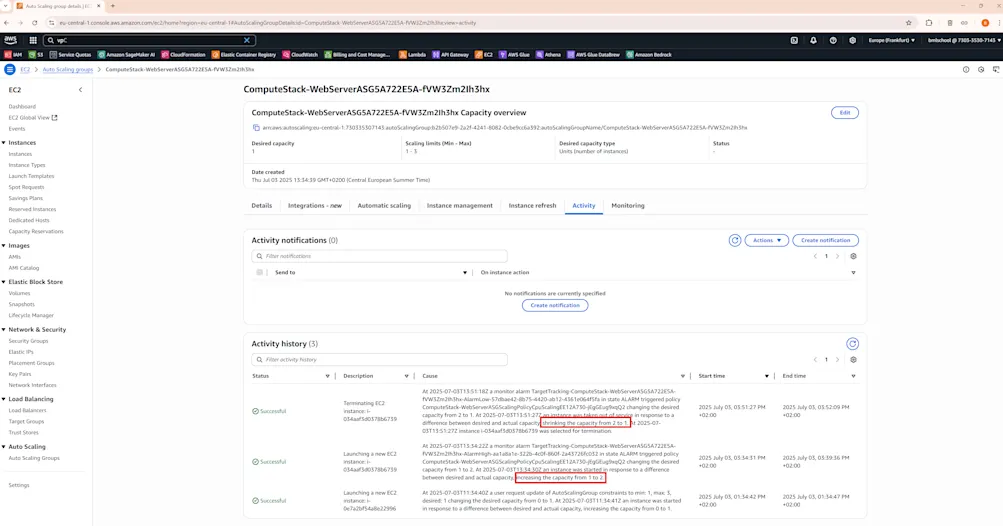
Task: Open the AWS services grid menu
Action: point(33,40)
